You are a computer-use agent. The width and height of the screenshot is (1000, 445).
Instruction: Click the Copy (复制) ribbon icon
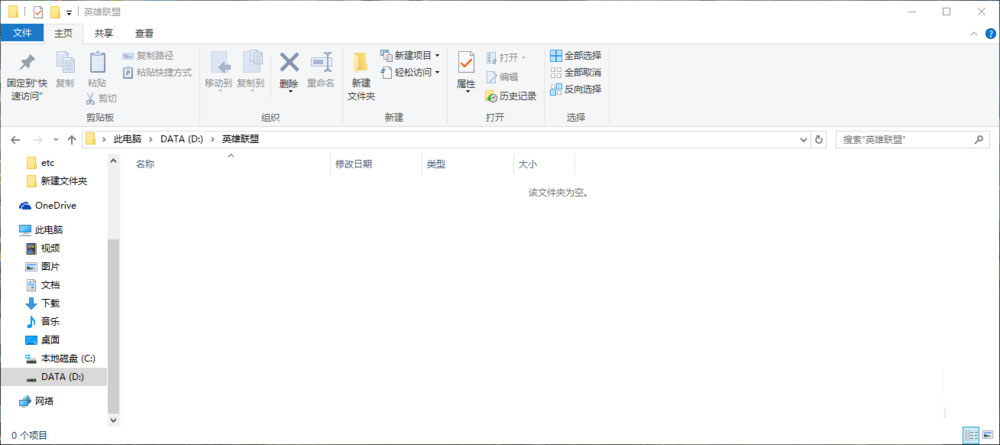pyautogui.click(x=65, y=62)
